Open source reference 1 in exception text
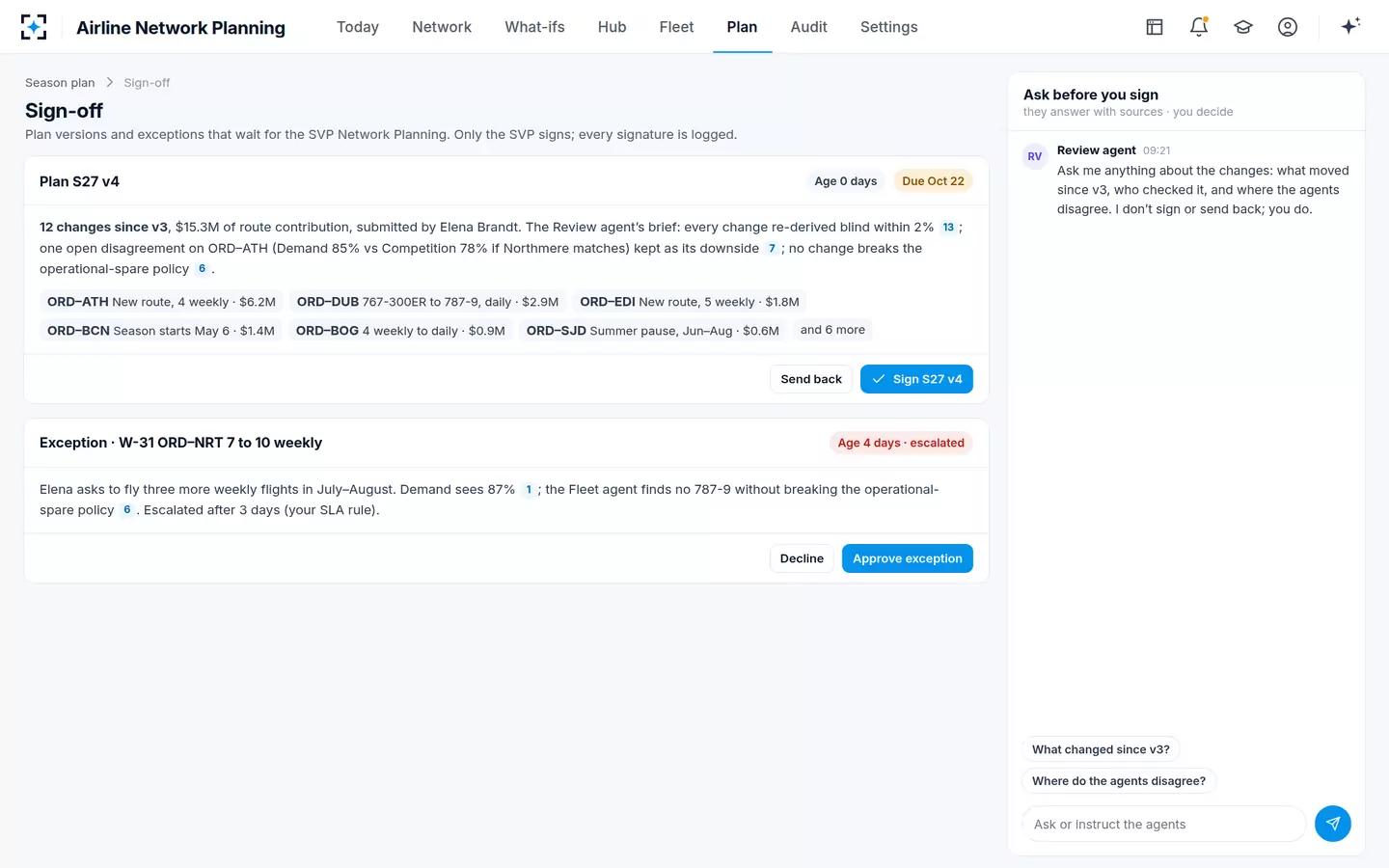Screen dimensions: 1389x868 tap(529, 490)
